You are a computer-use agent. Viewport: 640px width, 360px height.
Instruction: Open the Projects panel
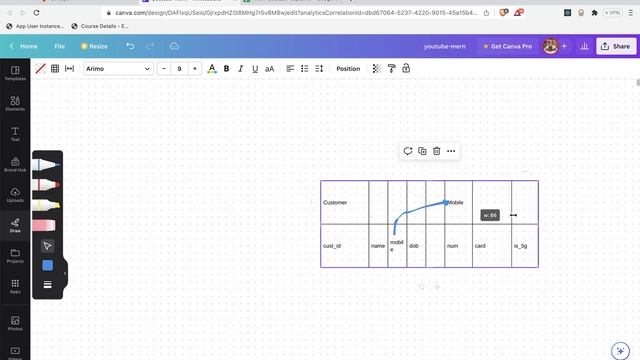pyautogui.click(x=15, y=256)
